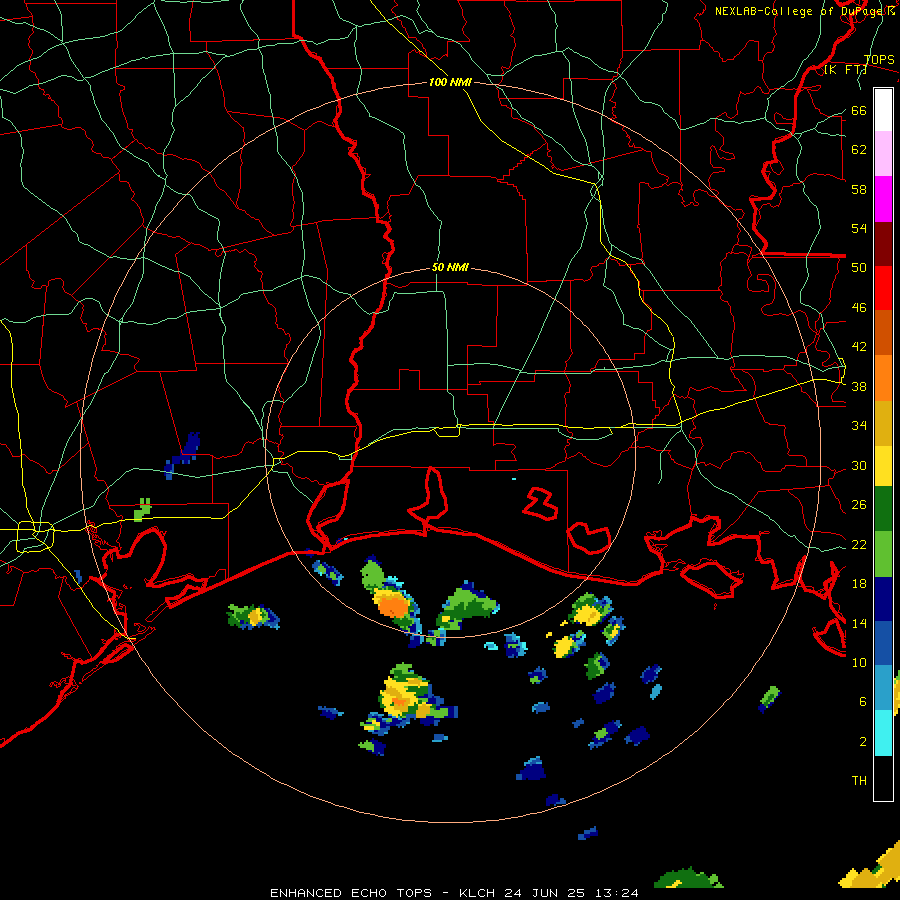This screenshot has height=900, width=900.
Task: Click the 'ENHANCED ECHO TOPS' product title
Action: click(351, 893)
